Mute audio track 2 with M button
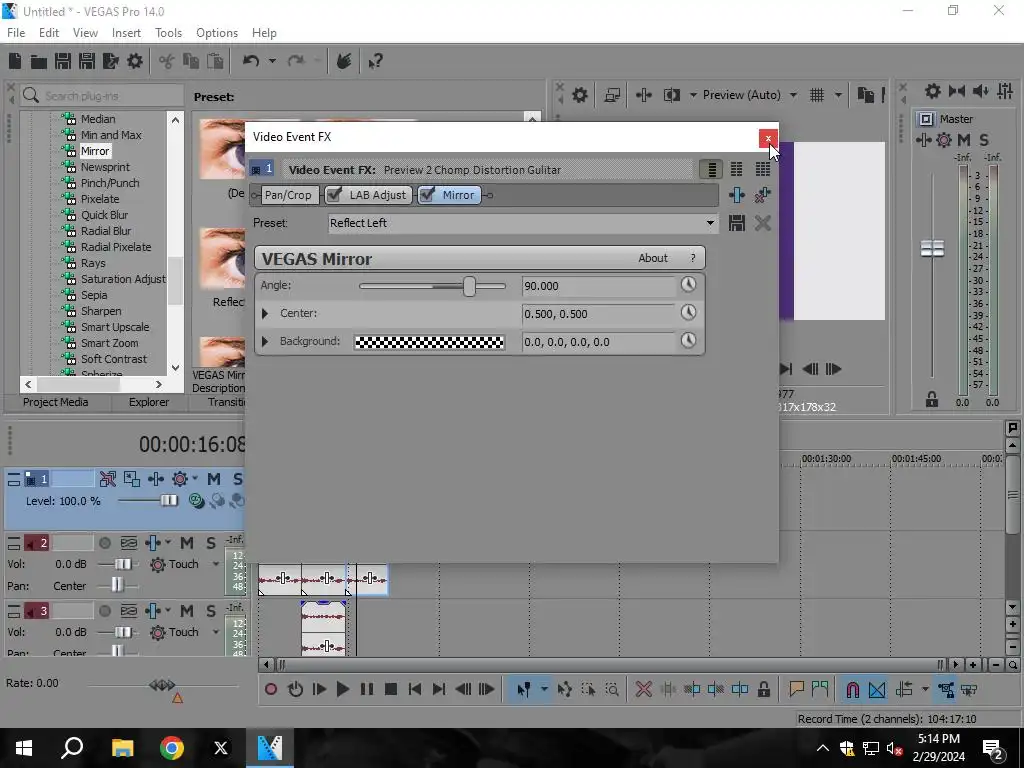 187,543
